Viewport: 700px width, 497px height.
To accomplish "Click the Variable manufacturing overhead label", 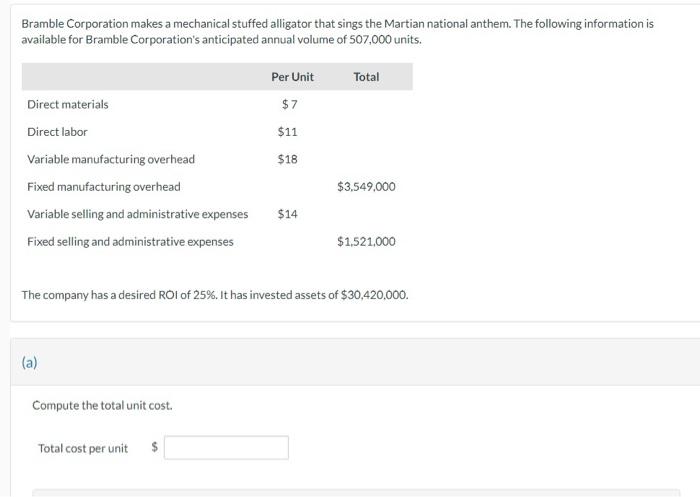I will pos(111,159).
